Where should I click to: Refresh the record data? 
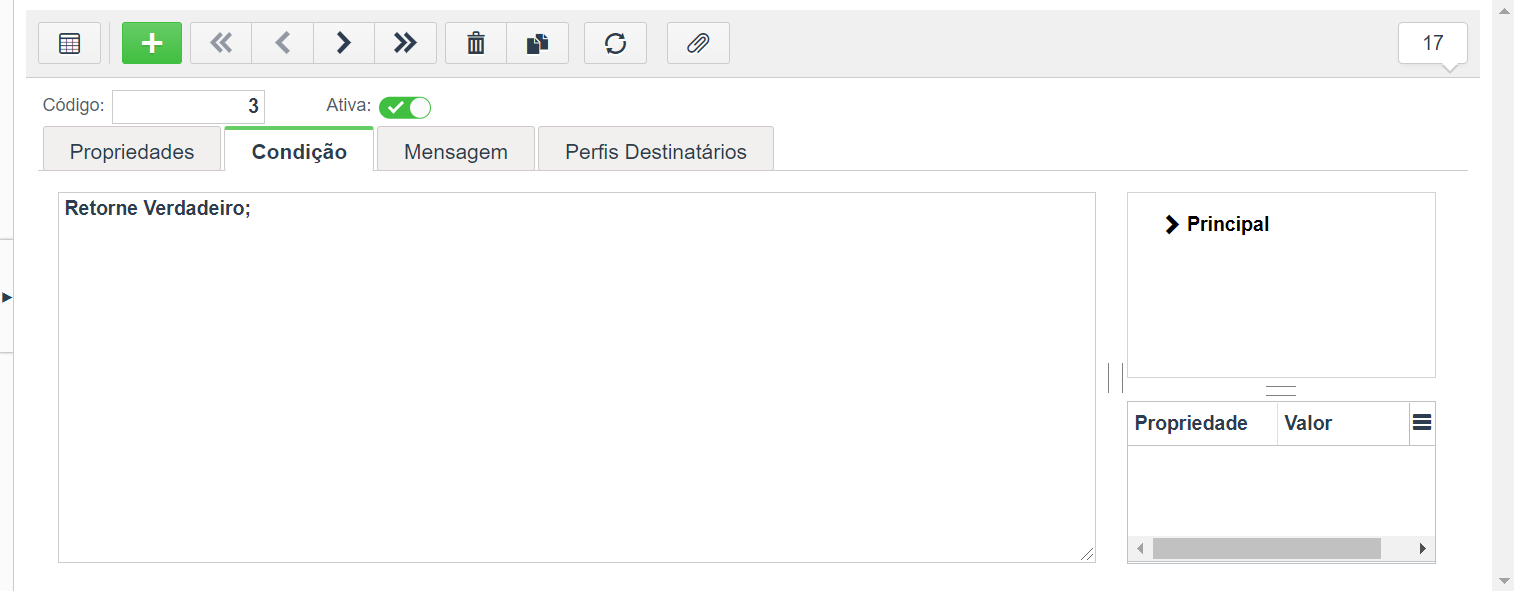click(615, 43)
